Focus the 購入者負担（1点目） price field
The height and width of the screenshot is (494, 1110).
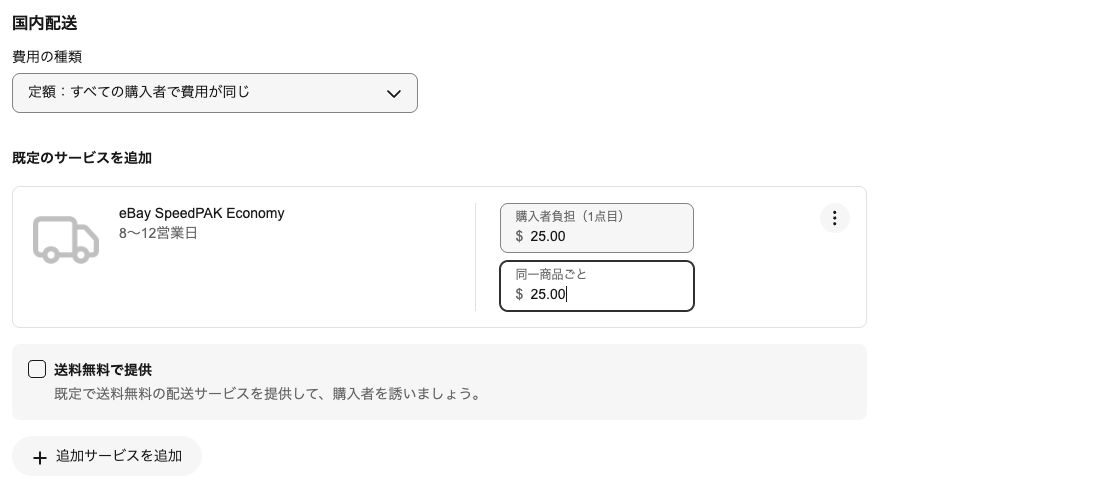point(597,228)
